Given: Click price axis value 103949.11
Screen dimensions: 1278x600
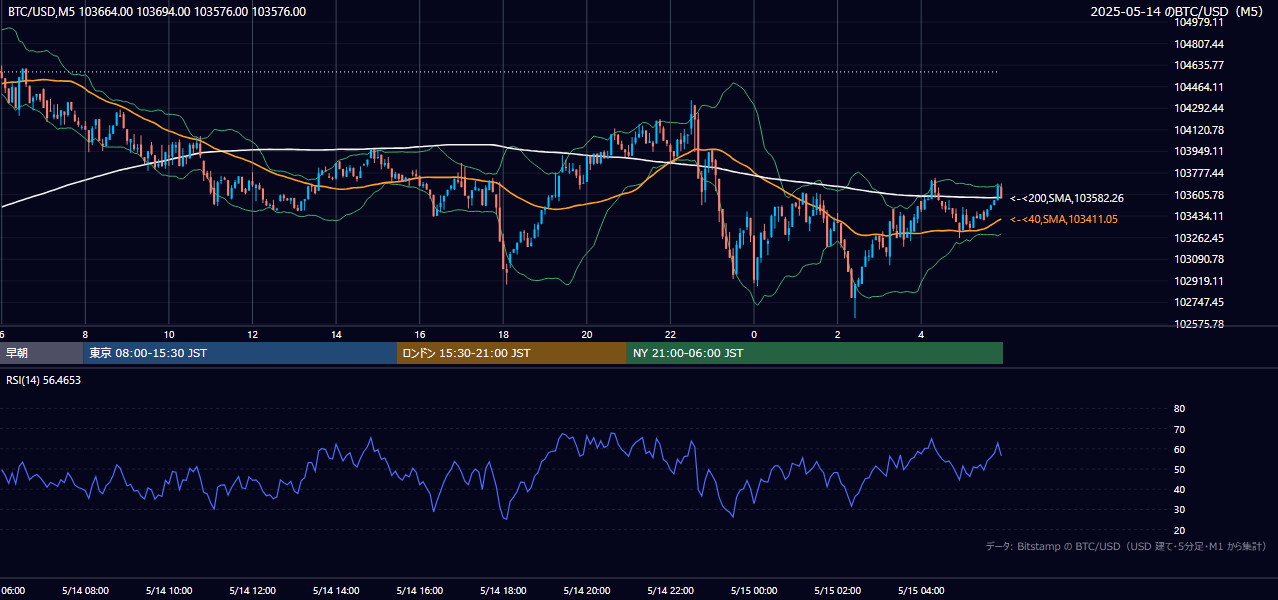Looking at the screenshot, I should click(1201, 151).
